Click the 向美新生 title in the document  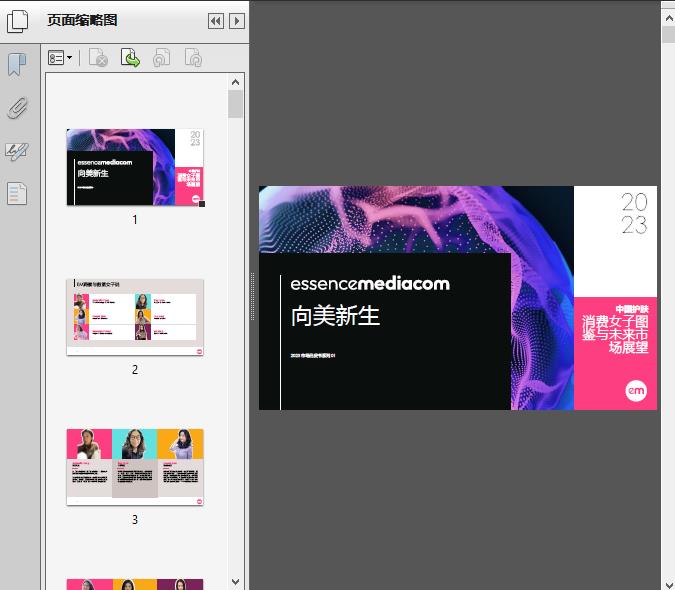[x=335, y=315]
